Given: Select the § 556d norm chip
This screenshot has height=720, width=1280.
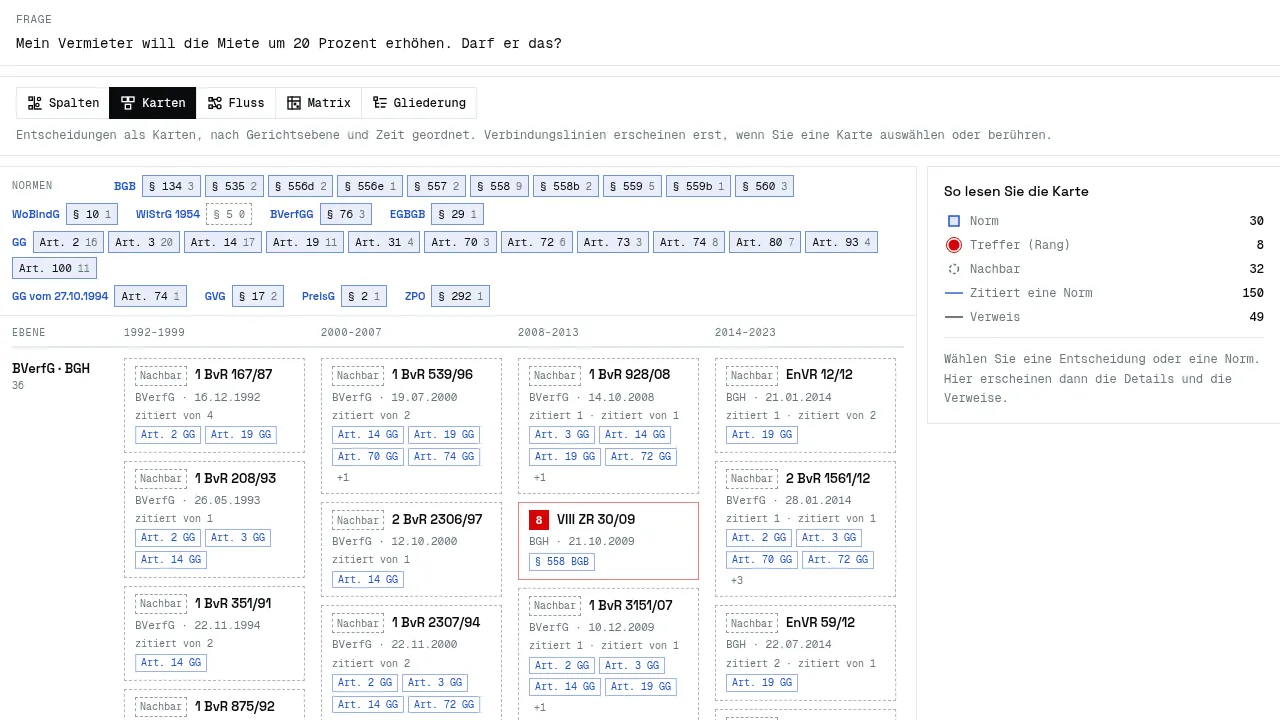Looking at the screenshot, I should coord(301,186).
